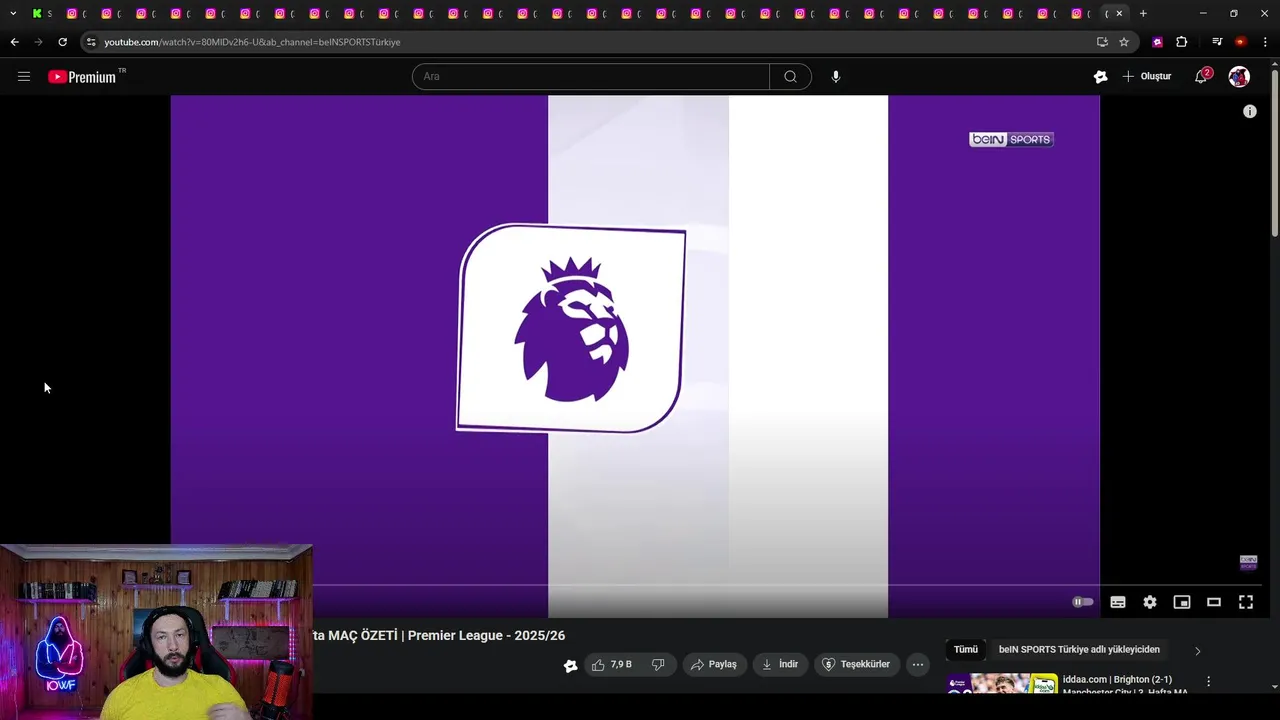Screen dimensions: 1280x720
Task: Open the Paylaş share dialog
Action: (x=714, y=664)
